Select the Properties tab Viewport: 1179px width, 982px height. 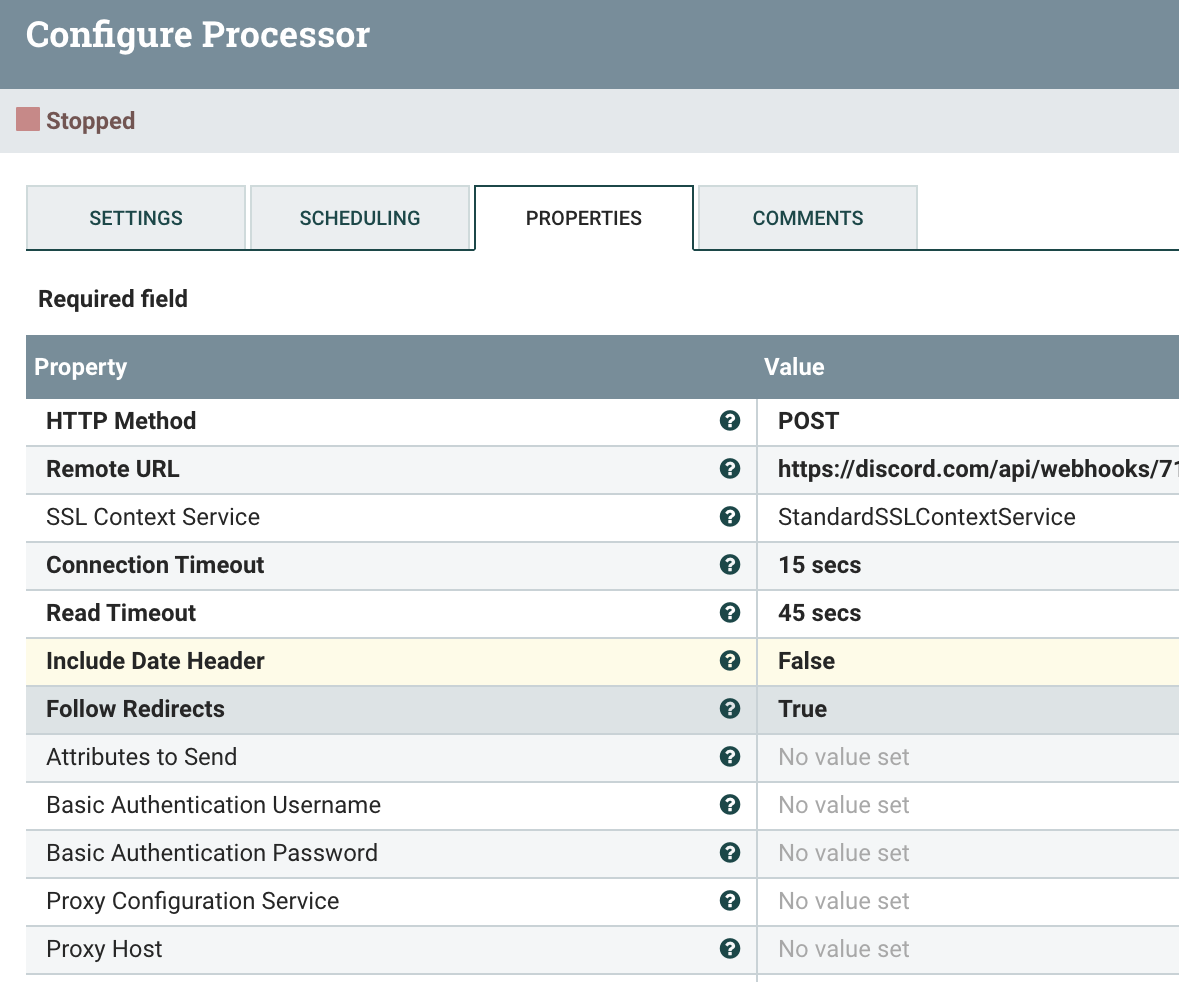pos(584,218)
